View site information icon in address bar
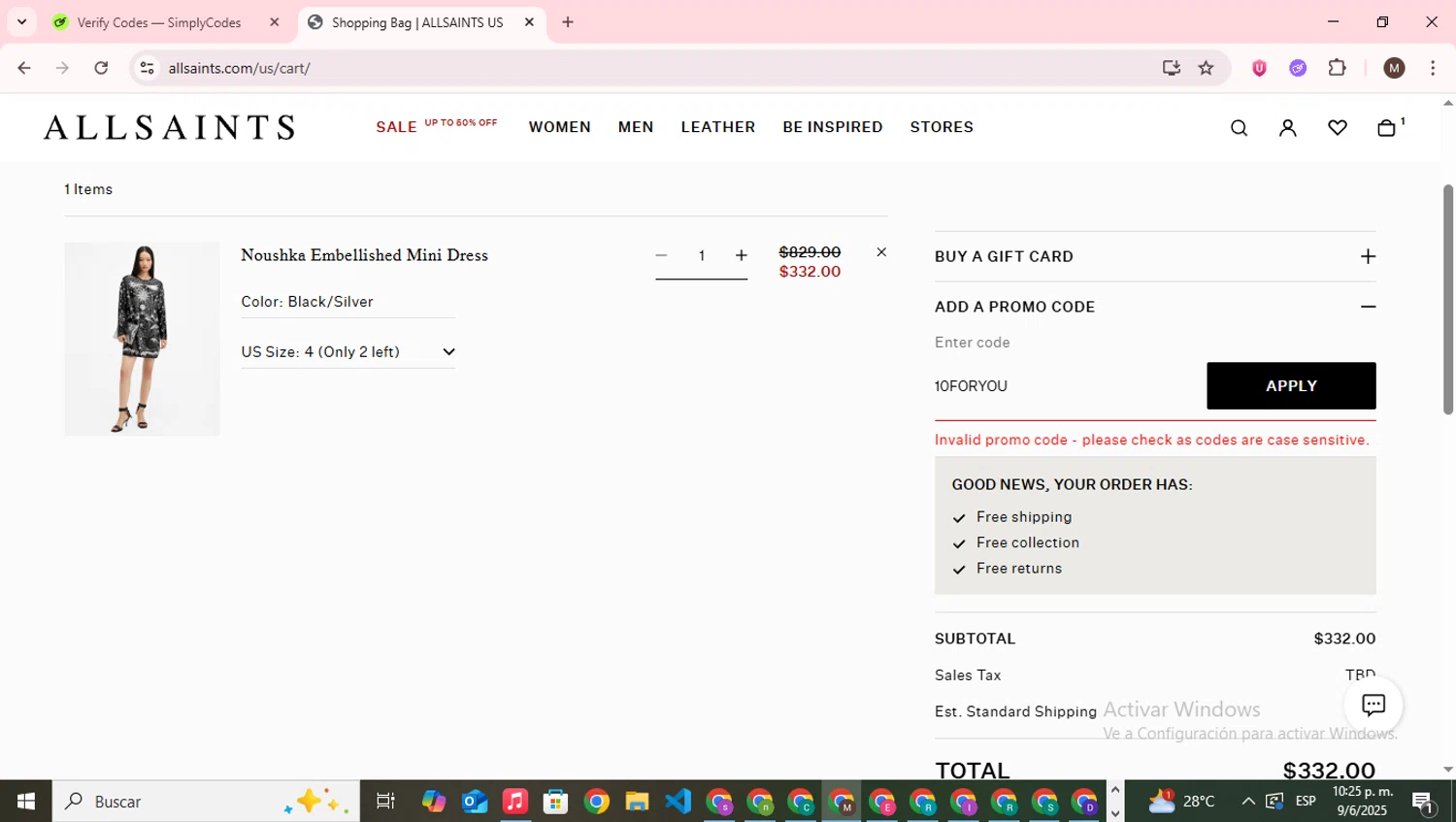Viewport: 1456px width, 822px height. click(x=147, y=68)
